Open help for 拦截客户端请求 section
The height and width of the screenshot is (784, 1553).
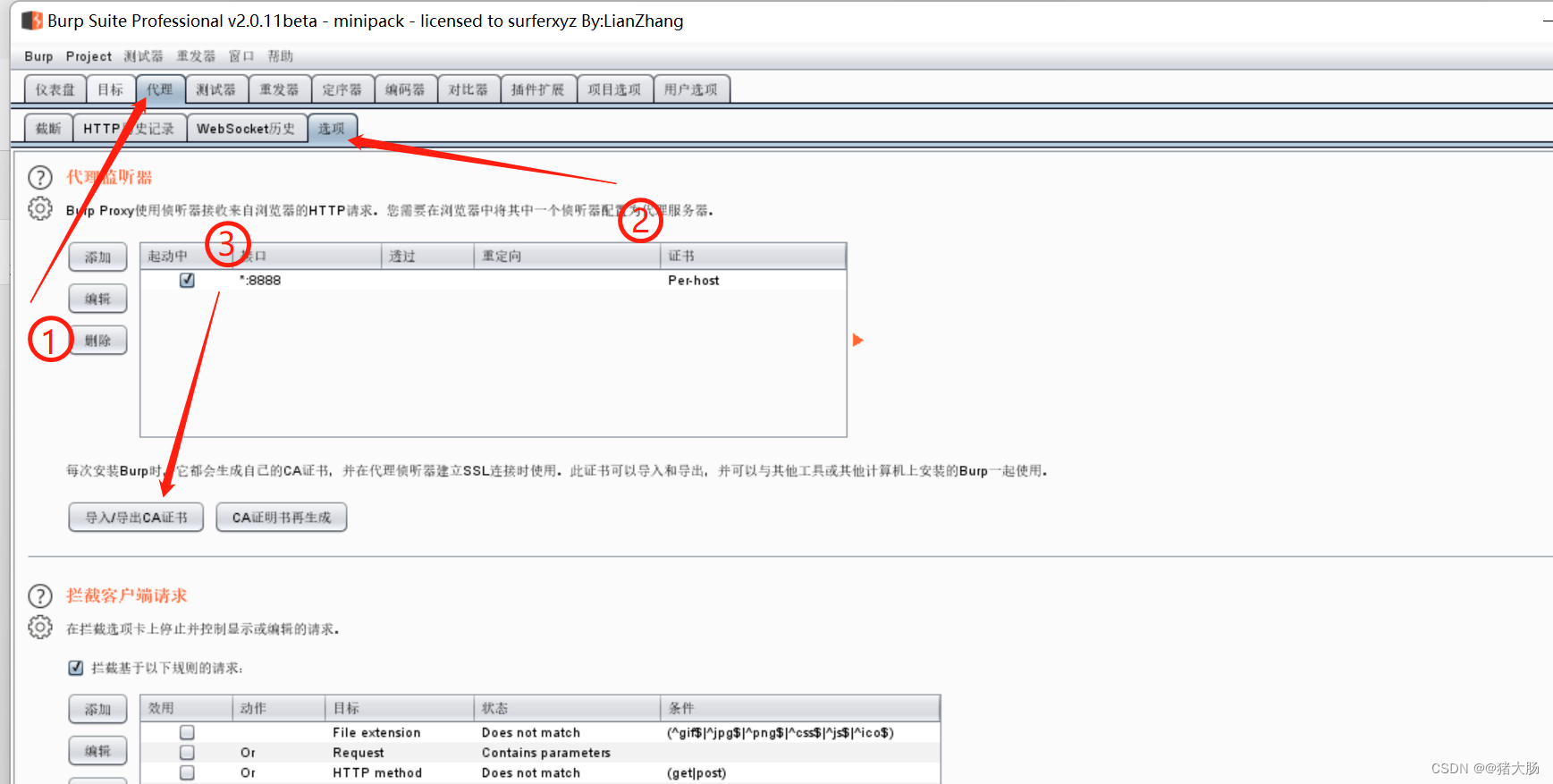pyautogui.click(x=40, y=595)
